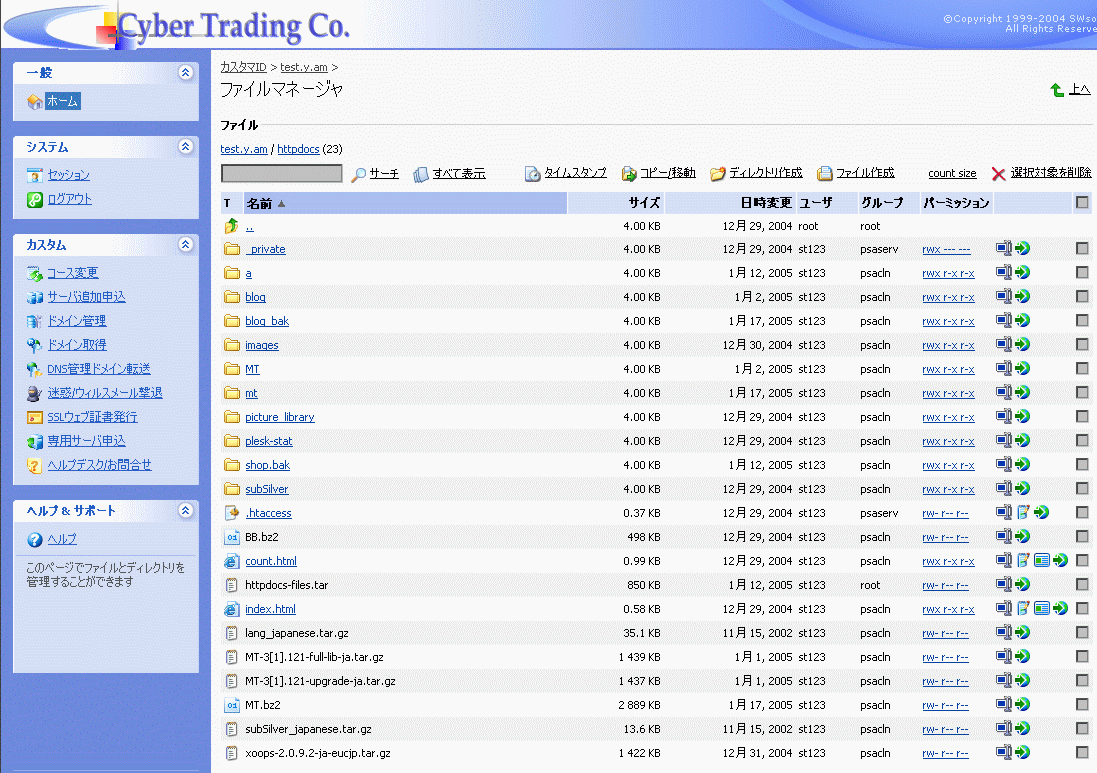Collapse the カスタム sidebar panel
The image size is (1097, 773).
(x=184, y=245)
